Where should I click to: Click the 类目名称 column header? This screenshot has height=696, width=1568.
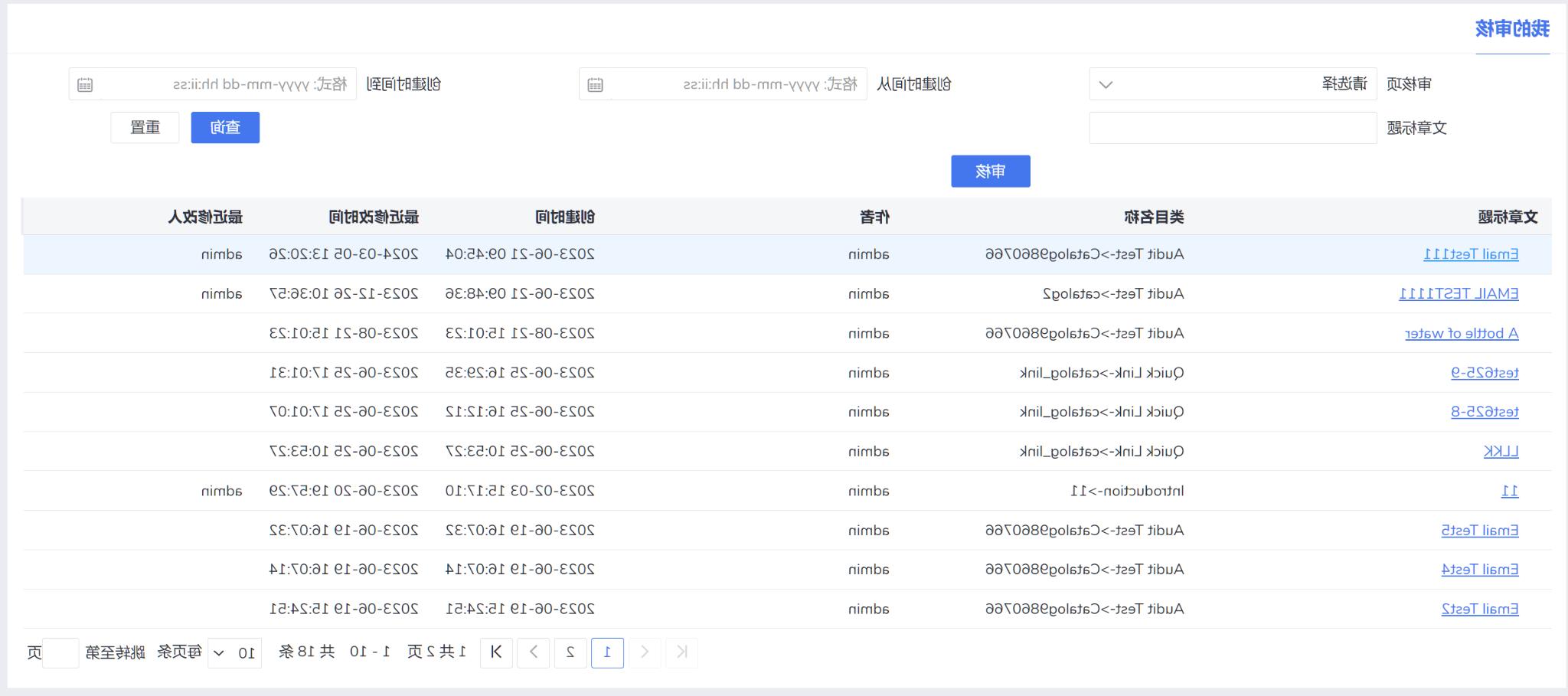tap(1154, 217)
